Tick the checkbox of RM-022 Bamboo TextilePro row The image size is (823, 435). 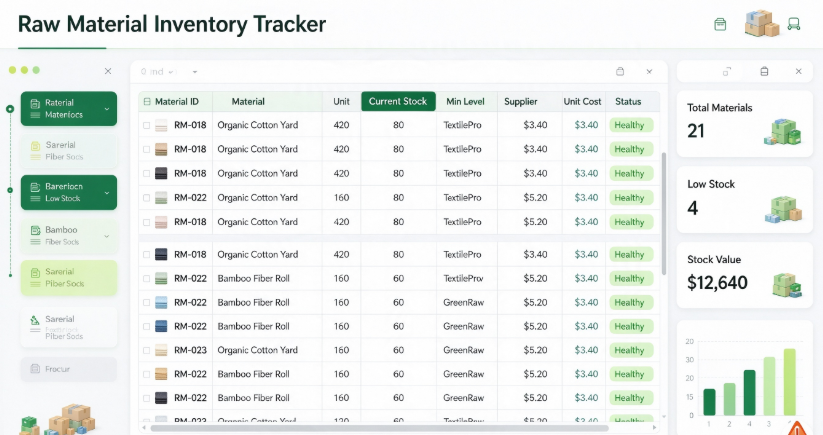[x=146, y=279]
